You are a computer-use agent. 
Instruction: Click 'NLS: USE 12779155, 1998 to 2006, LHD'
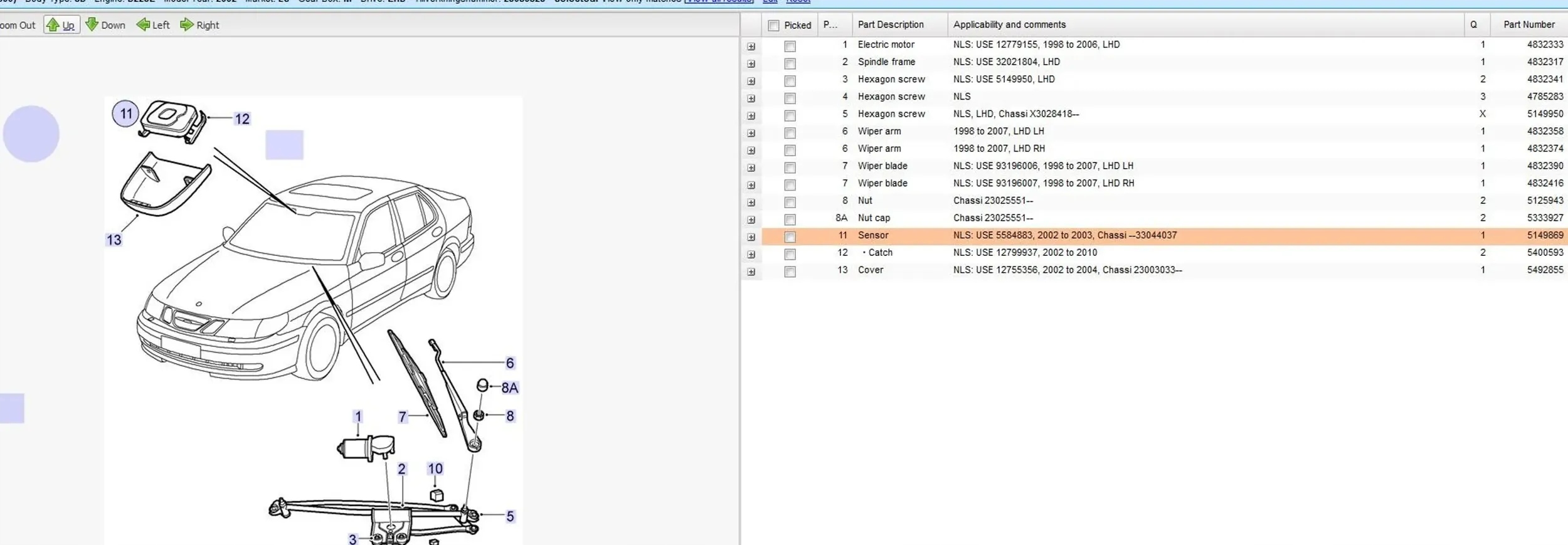(x=1036, y=45)
